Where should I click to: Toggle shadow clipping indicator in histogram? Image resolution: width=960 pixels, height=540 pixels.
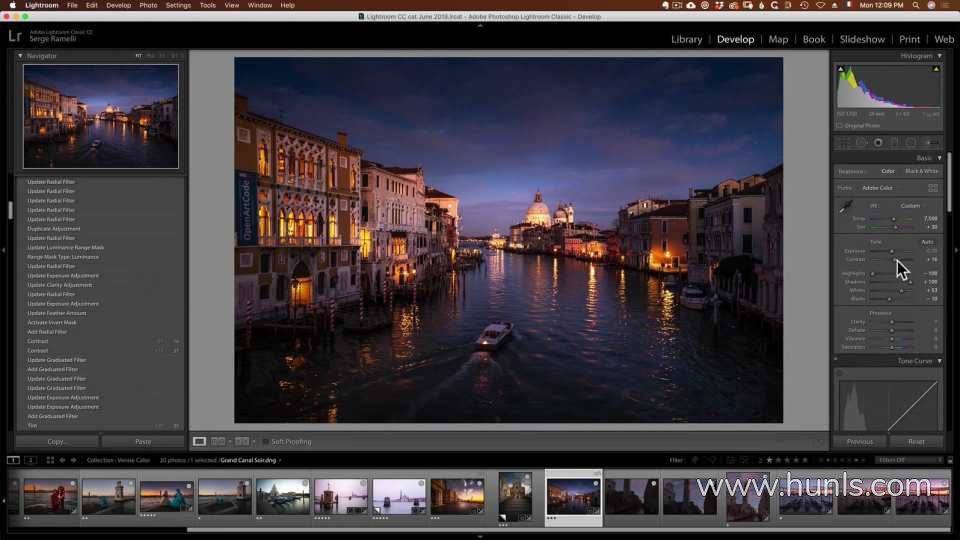[840, 69]
